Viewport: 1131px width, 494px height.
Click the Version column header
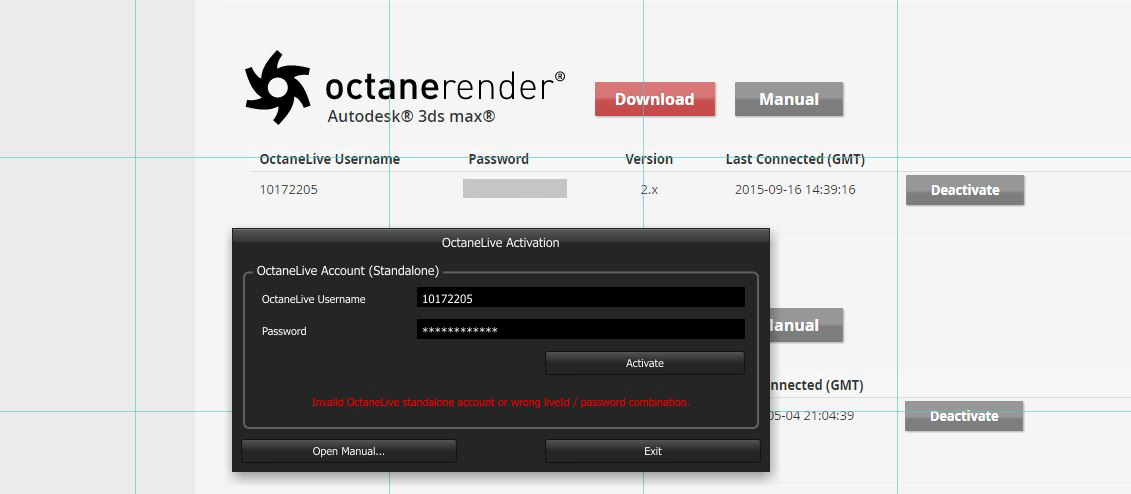pyautogui.click(x=649, y=159)
